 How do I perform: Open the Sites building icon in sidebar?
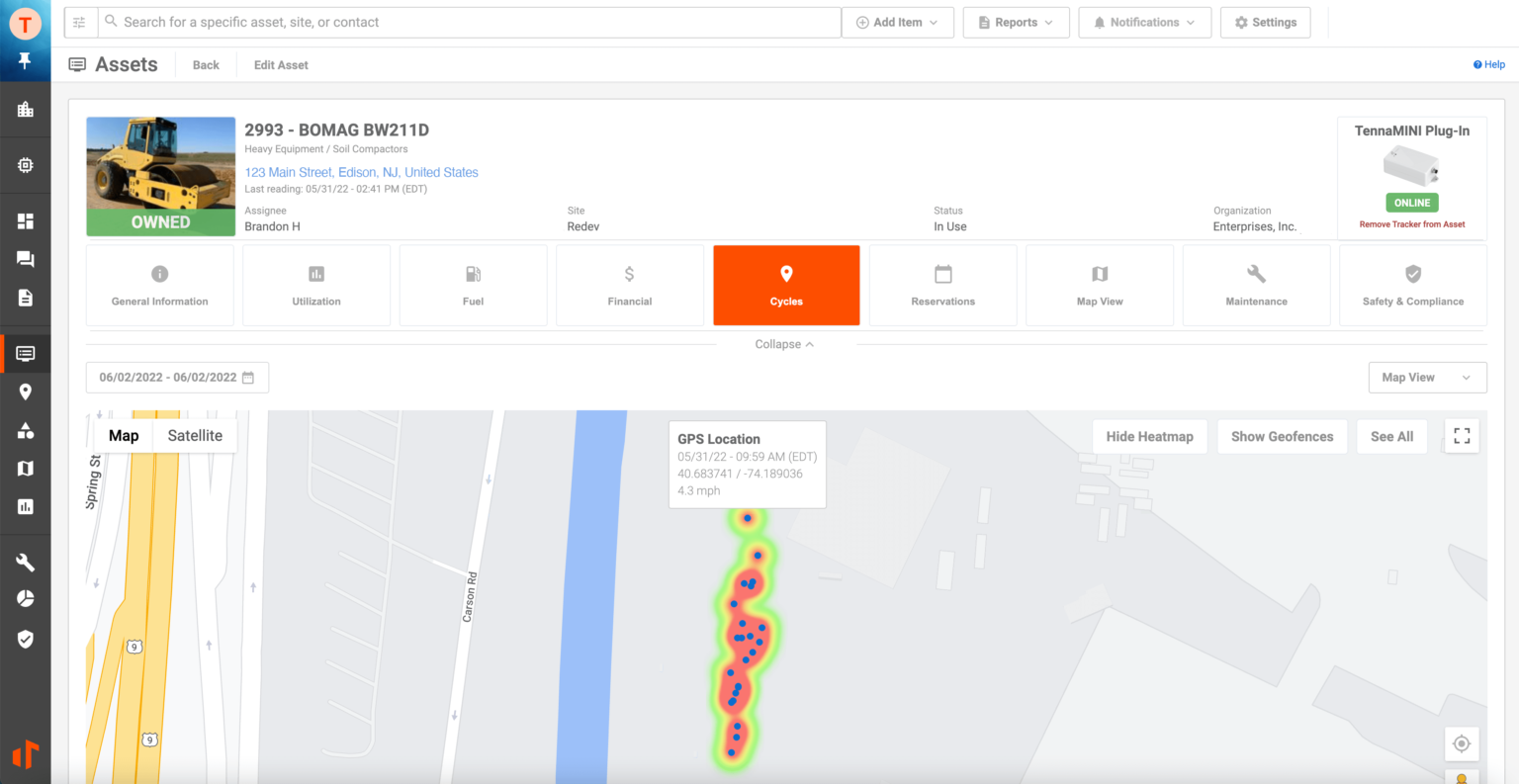(x=25, y=109)
